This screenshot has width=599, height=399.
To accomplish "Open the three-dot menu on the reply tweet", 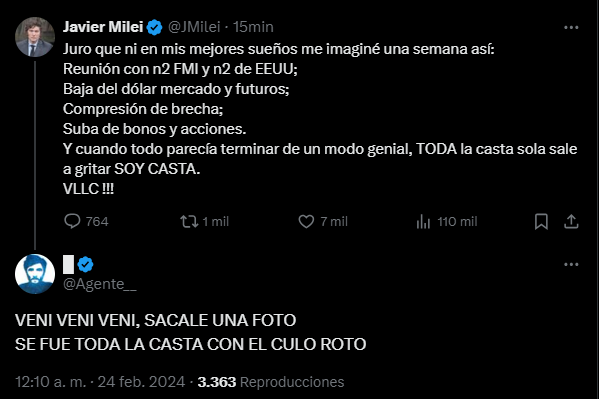I will click(x=571, y=264).
